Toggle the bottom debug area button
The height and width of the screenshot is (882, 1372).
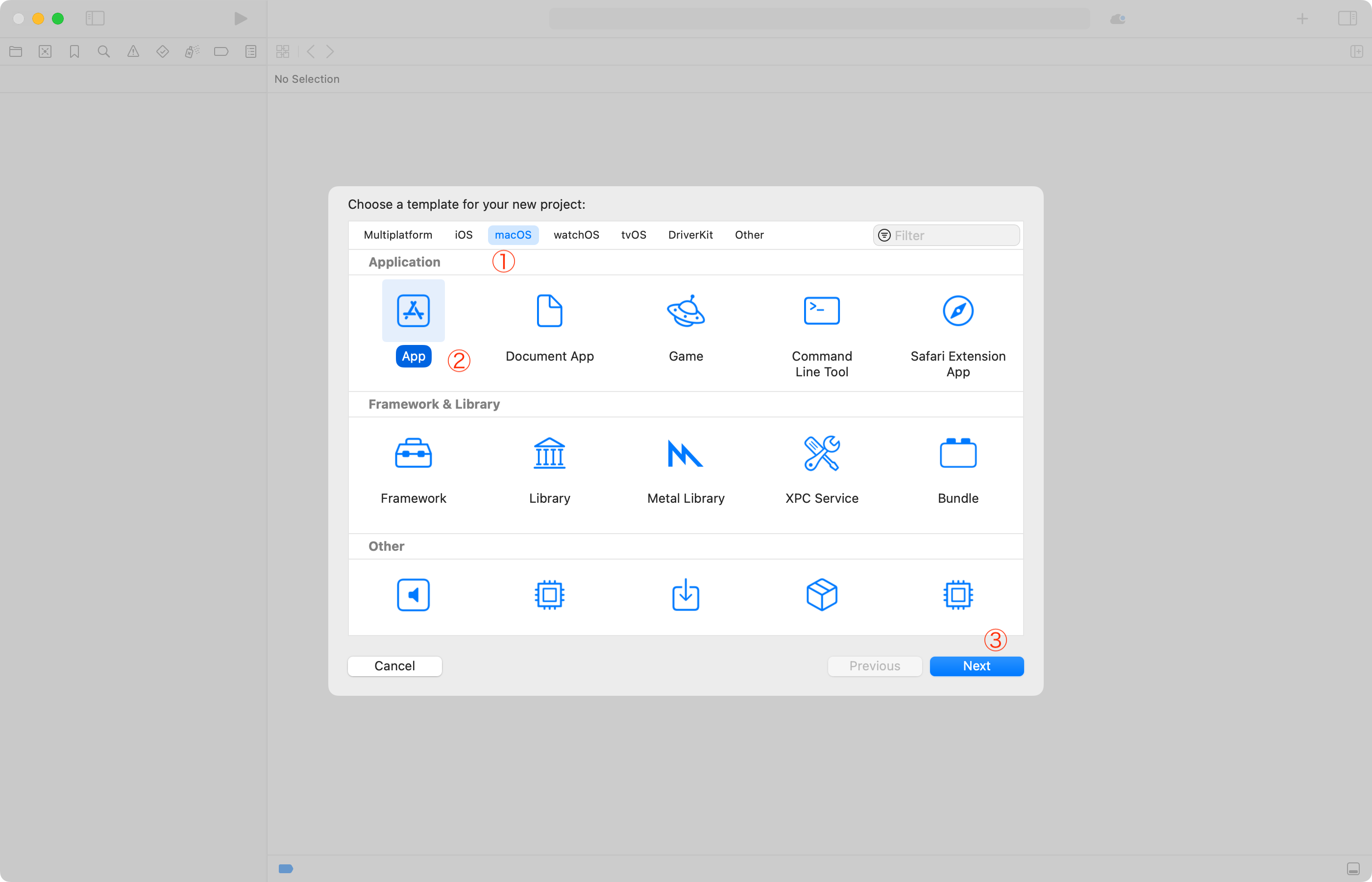pos(1353,868)
